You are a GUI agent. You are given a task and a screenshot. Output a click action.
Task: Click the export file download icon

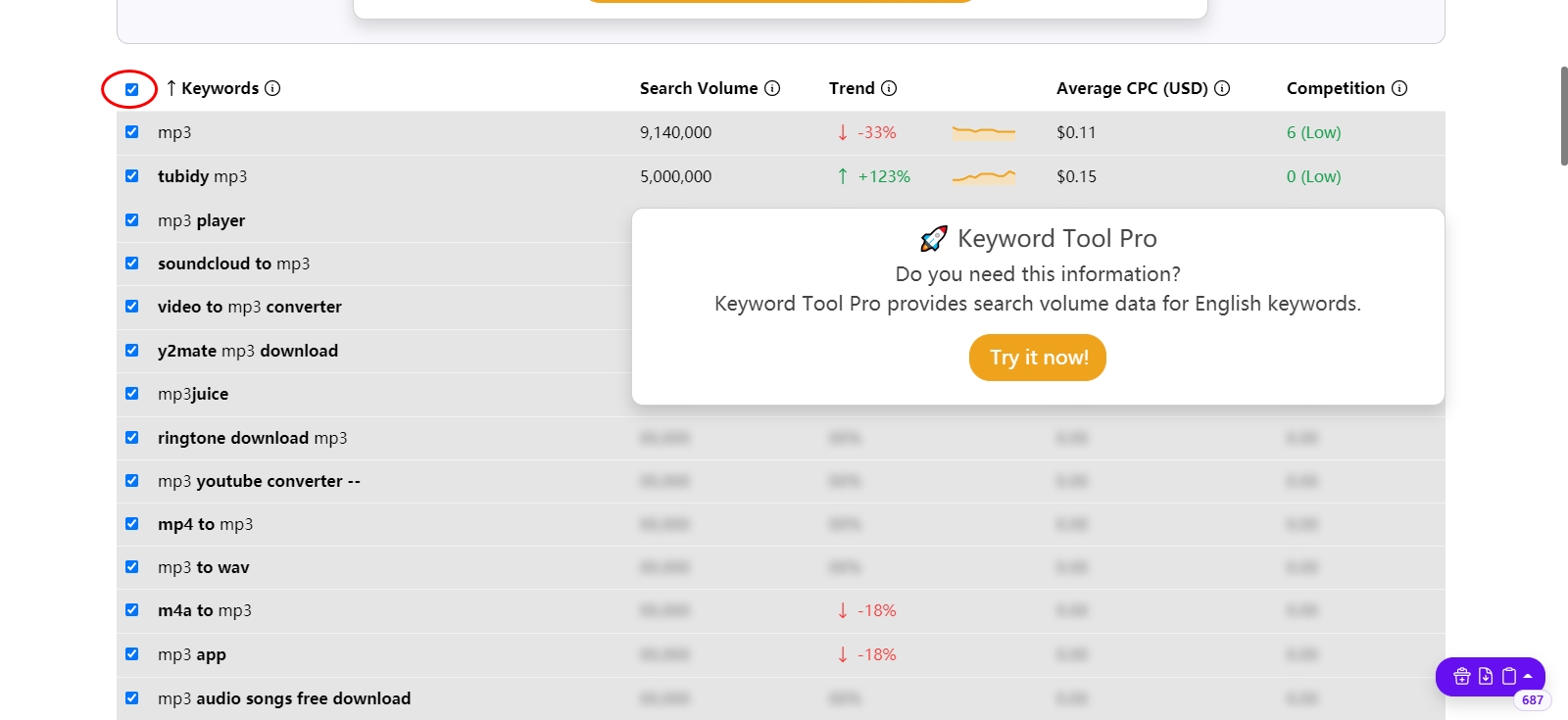tap(1486, 676)
